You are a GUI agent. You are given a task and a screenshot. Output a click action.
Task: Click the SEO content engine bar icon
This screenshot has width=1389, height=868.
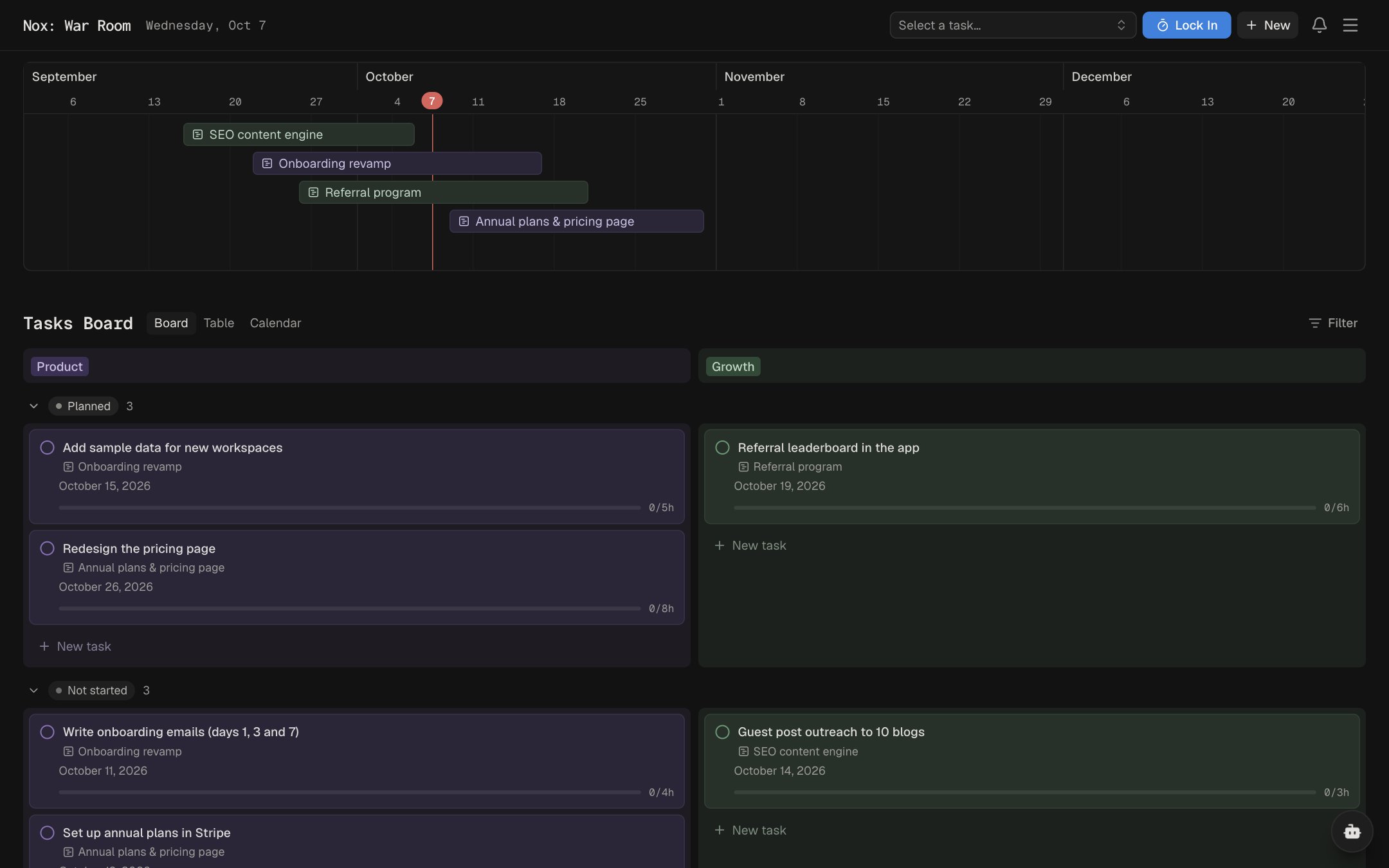197,134
